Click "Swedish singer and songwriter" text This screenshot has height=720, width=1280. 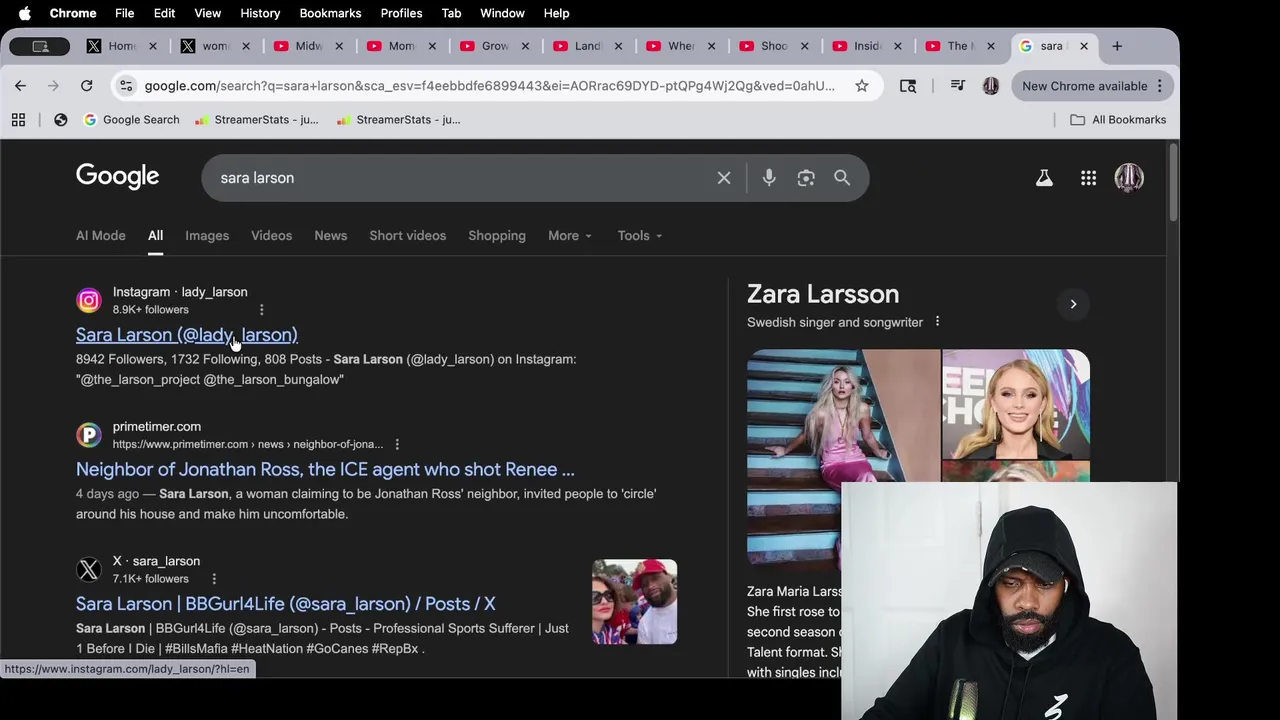coord(835,322)
